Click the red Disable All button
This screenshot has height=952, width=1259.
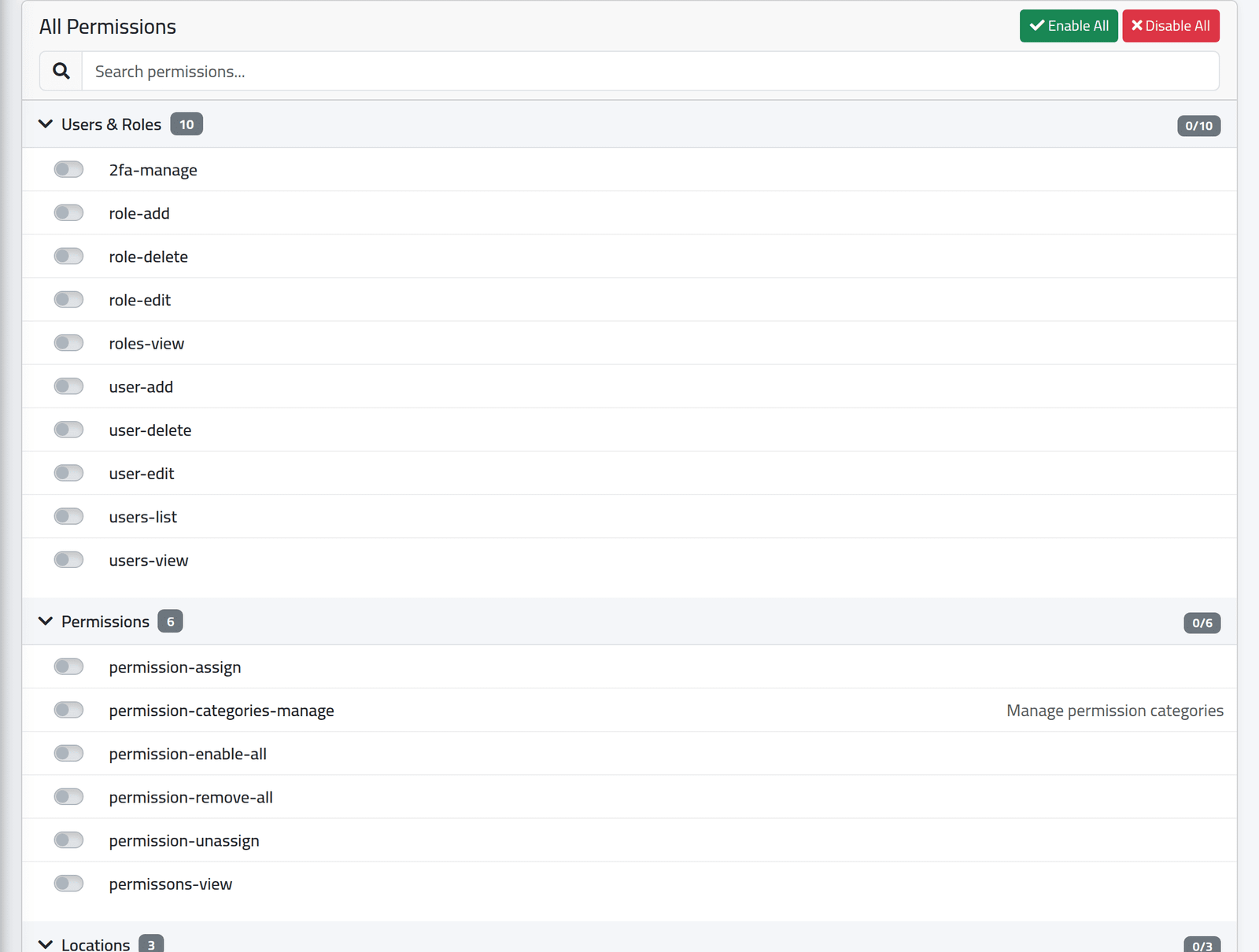tap(1171, 26)
